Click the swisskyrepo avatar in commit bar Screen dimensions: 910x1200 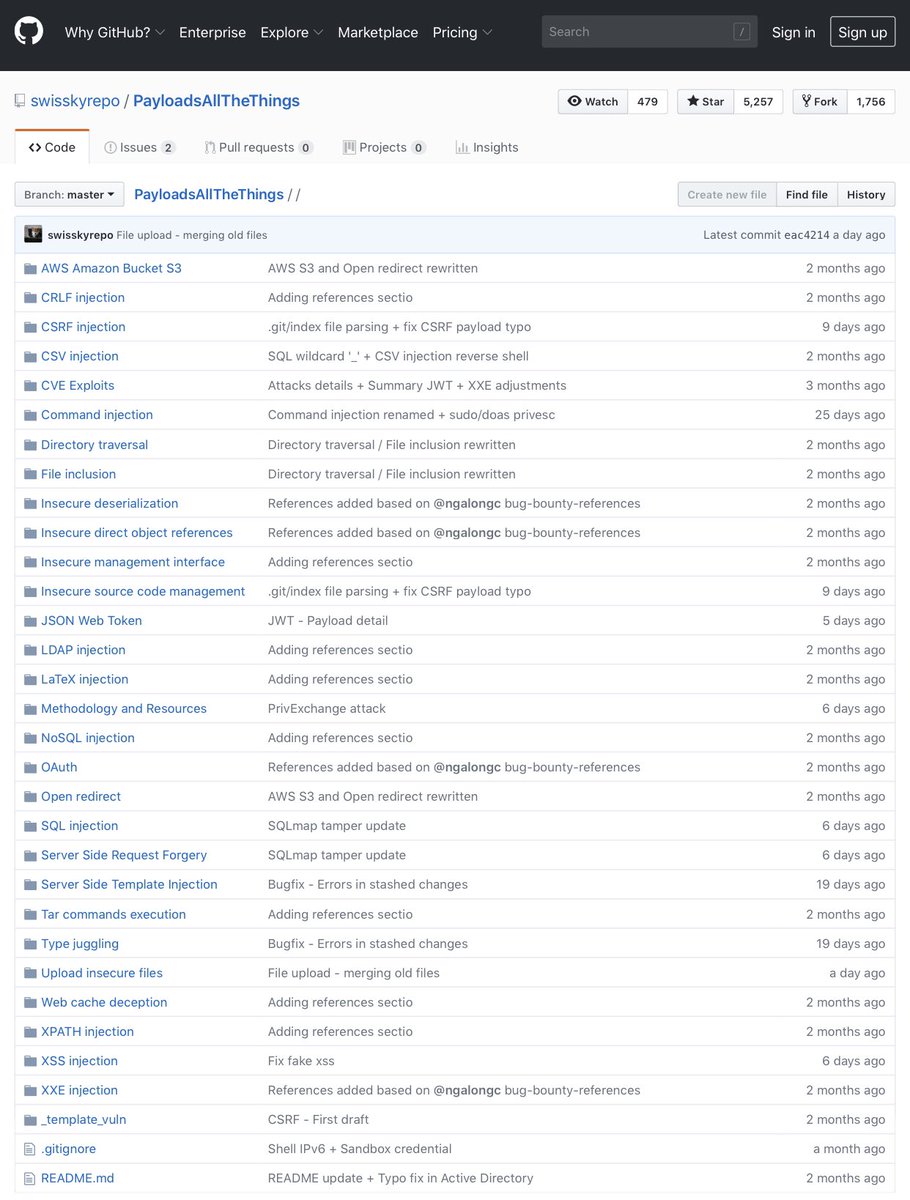[x=33, y=234]
